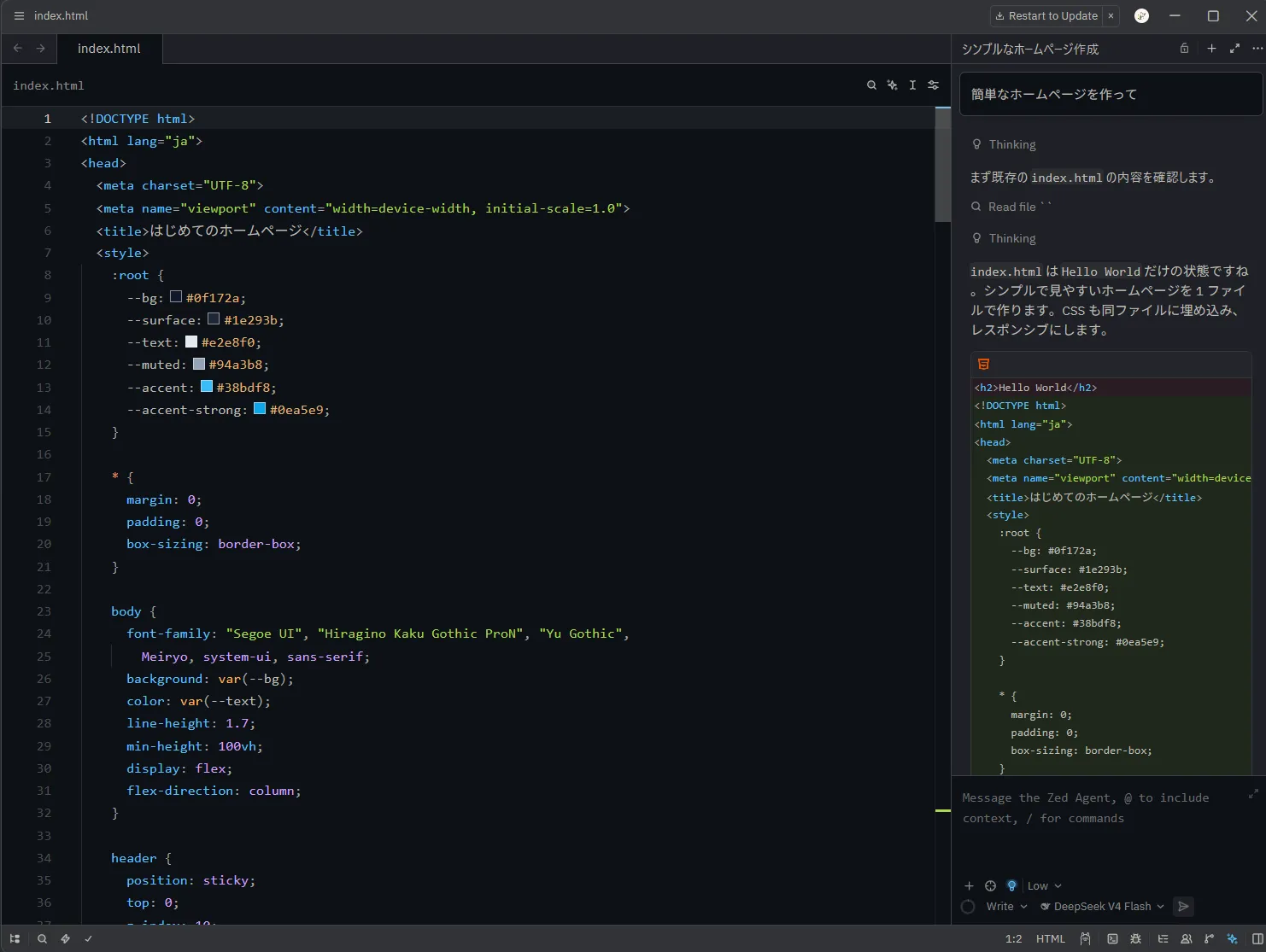The image size is (1266, 952).
Task: Expand the agent panel to full size
Action: (1234, 49)
